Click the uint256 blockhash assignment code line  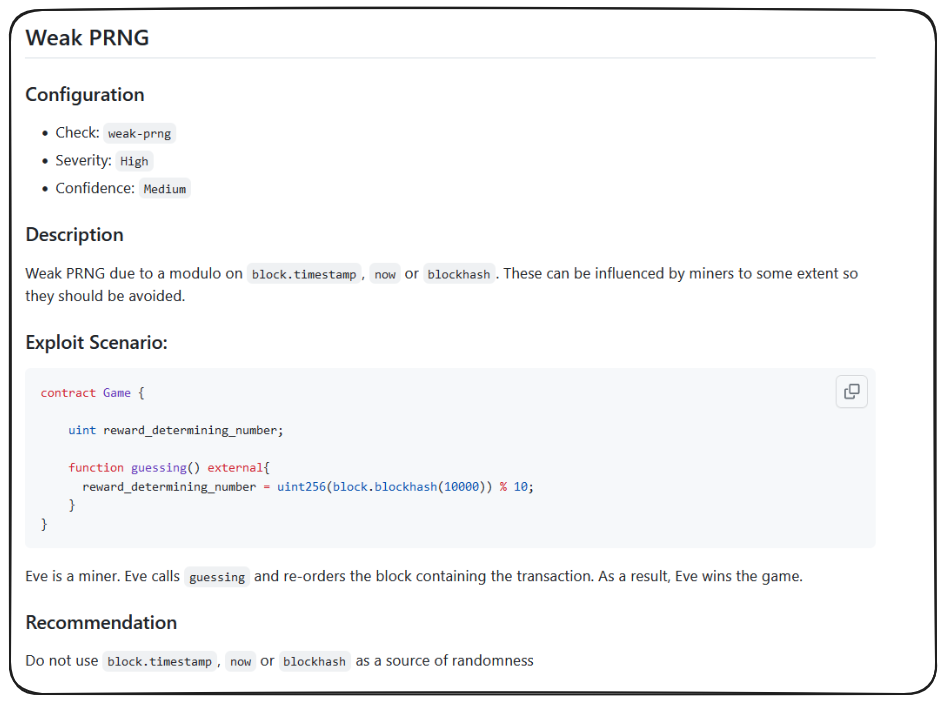(307, 486)
